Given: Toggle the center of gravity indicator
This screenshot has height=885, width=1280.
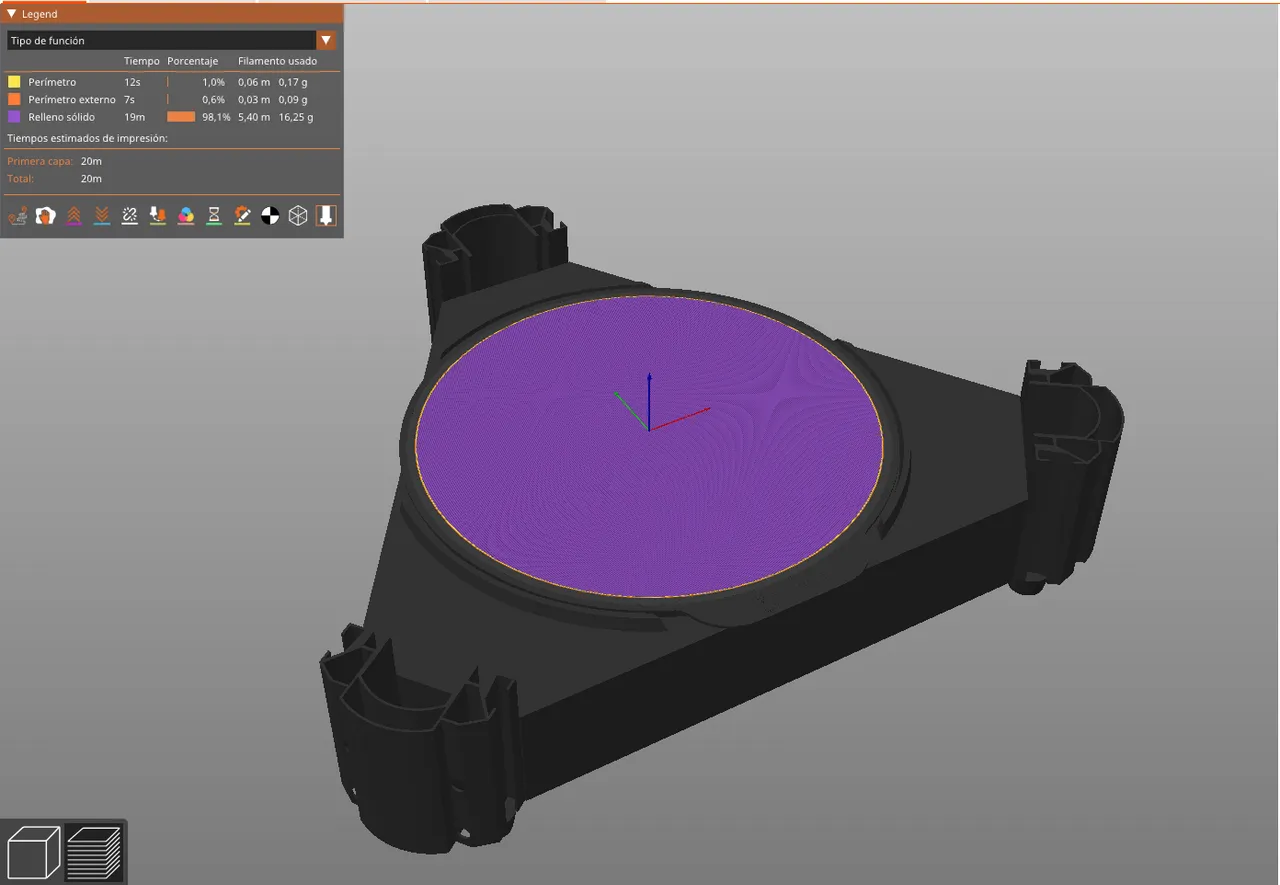Looking at the screenshot, I should [269, 215].
